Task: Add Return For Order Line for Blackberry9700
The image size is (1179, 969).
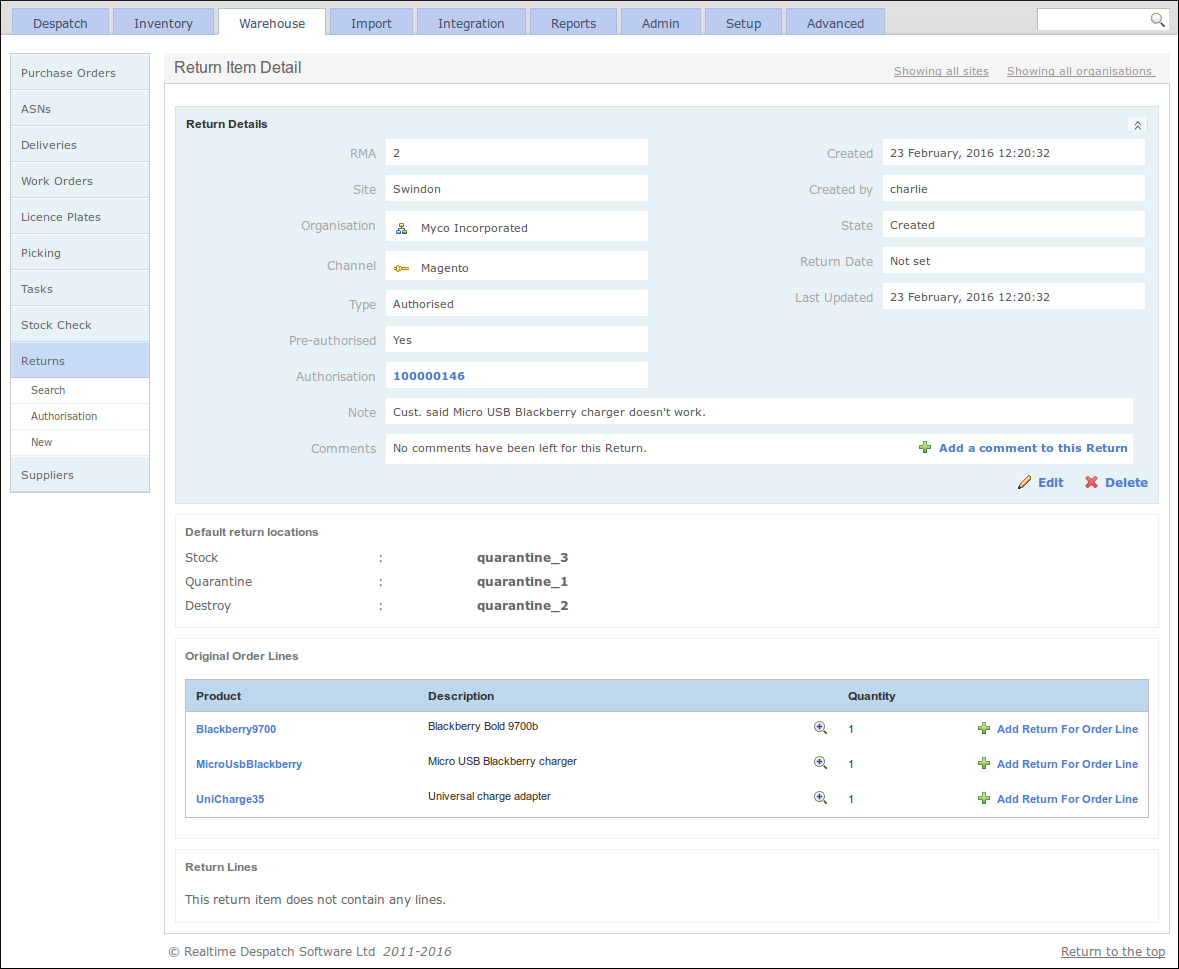Action: point(1067,729)
